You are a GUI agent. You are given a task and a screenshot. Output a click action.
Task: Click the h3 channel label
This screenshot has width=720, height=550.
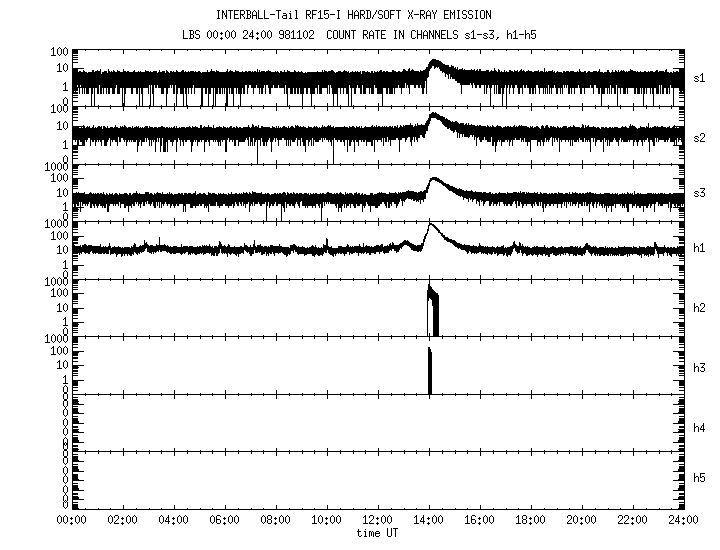tap(699, 367)
